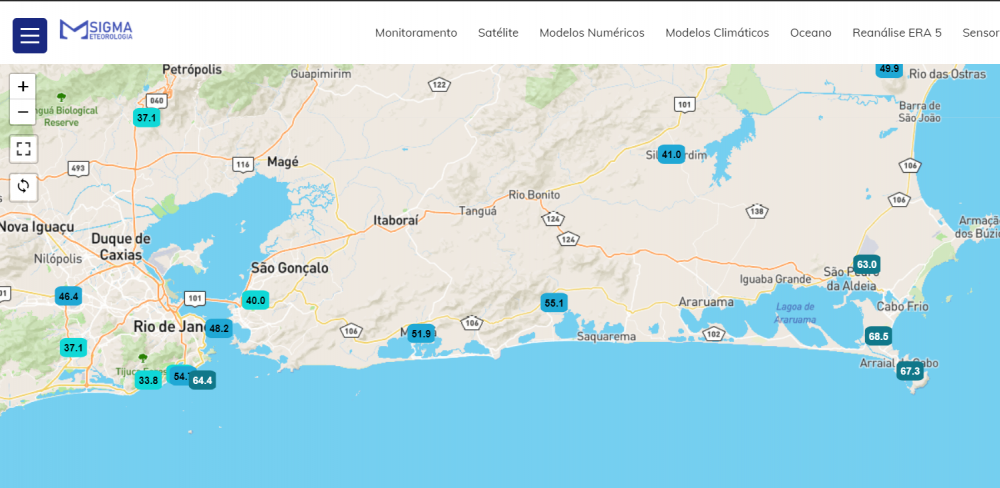Open the hamburger menu button
The width and height of the screenshot is (1000, 488).
pos(30,36)
